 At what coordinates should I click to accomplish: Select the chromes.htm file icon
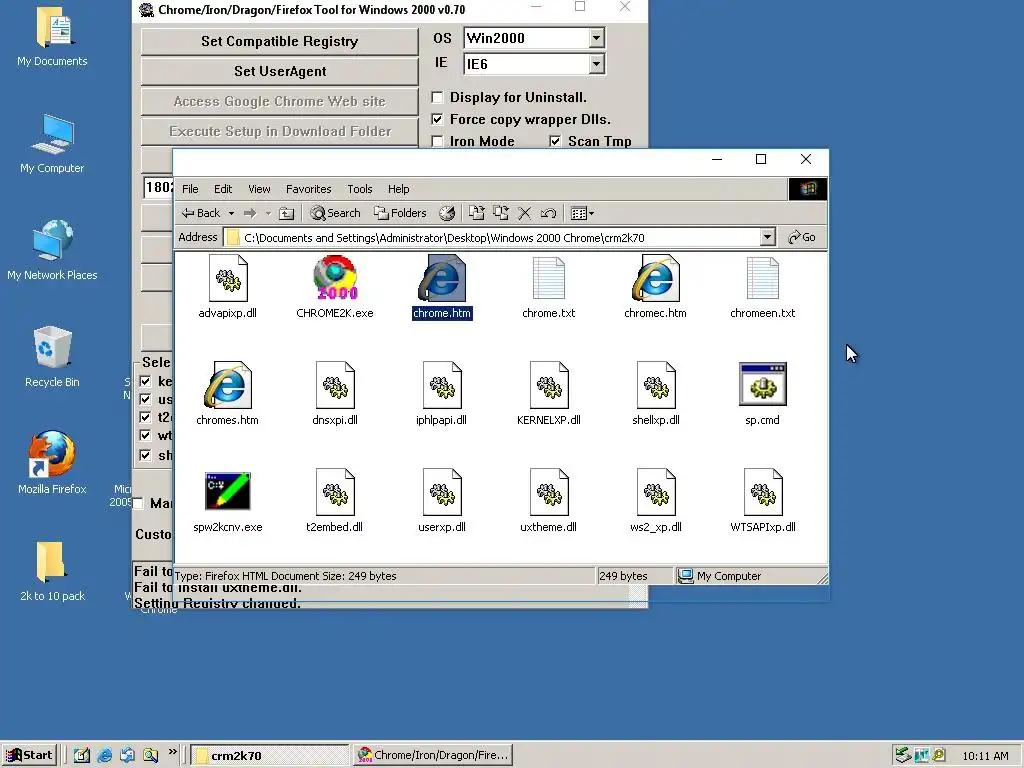pos(228,385)
